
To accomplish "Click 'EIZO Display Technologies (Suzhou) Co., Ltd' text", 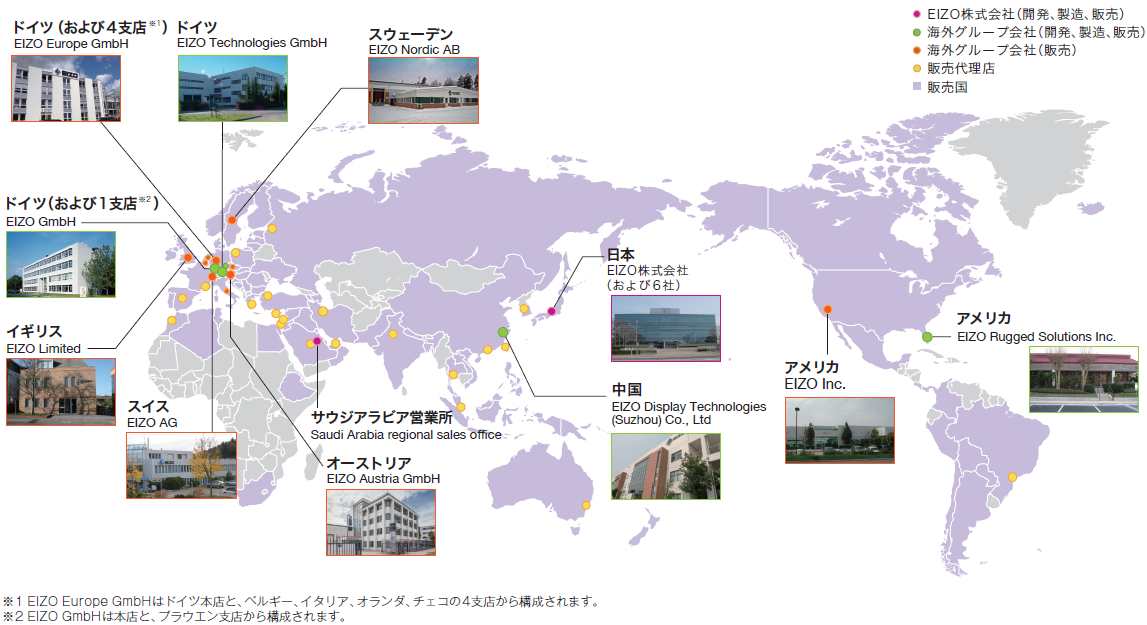I will coord(689,413).
